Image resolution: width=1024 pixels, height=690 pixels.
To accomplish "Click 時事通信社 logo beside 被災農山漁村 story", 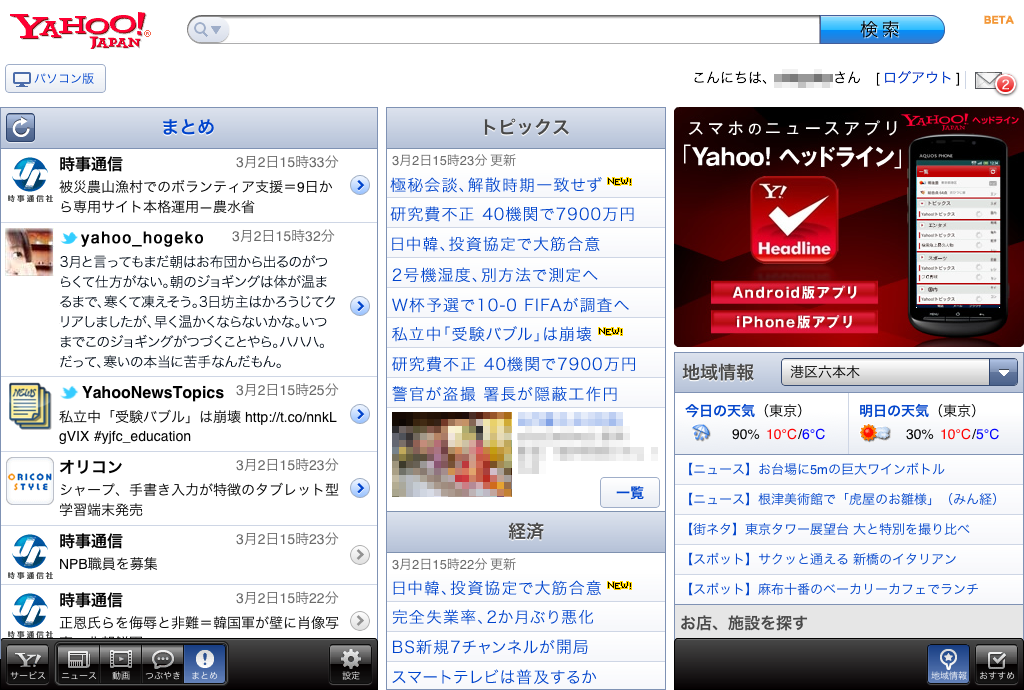I will point(30,180).
